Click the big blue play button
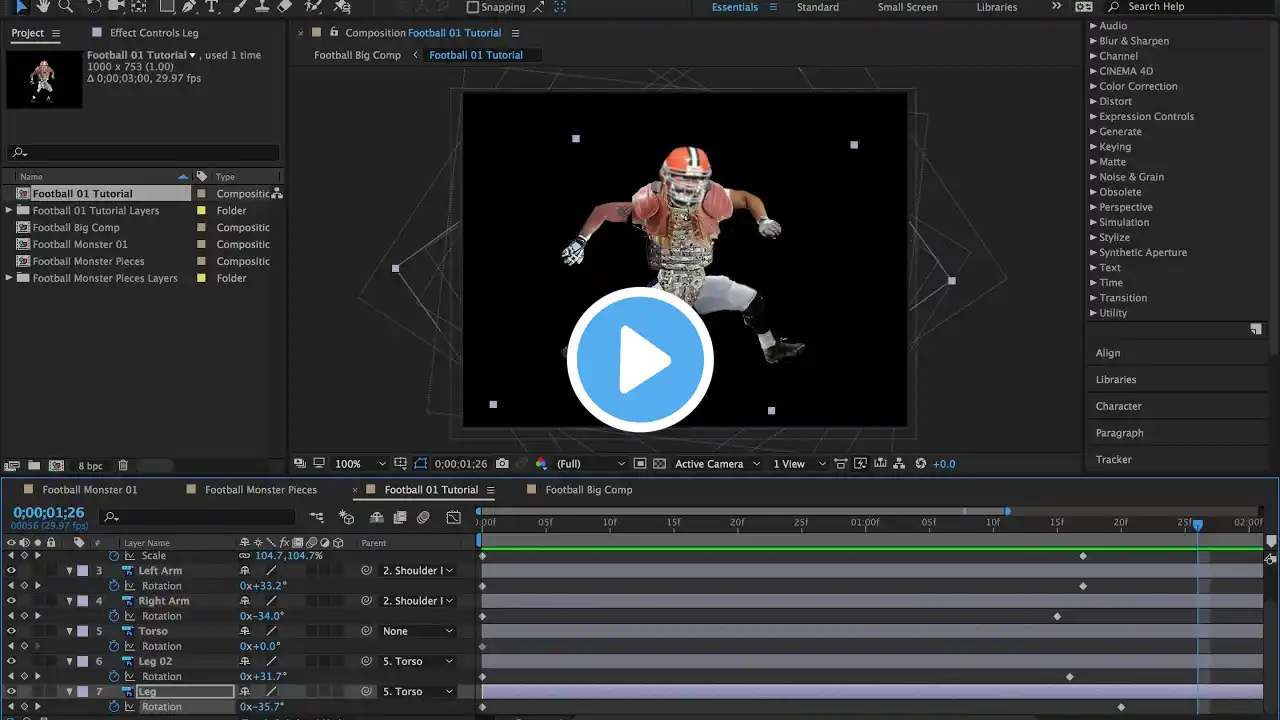The height and width of the screenshot is (720, 1280). tap(640, 360)
